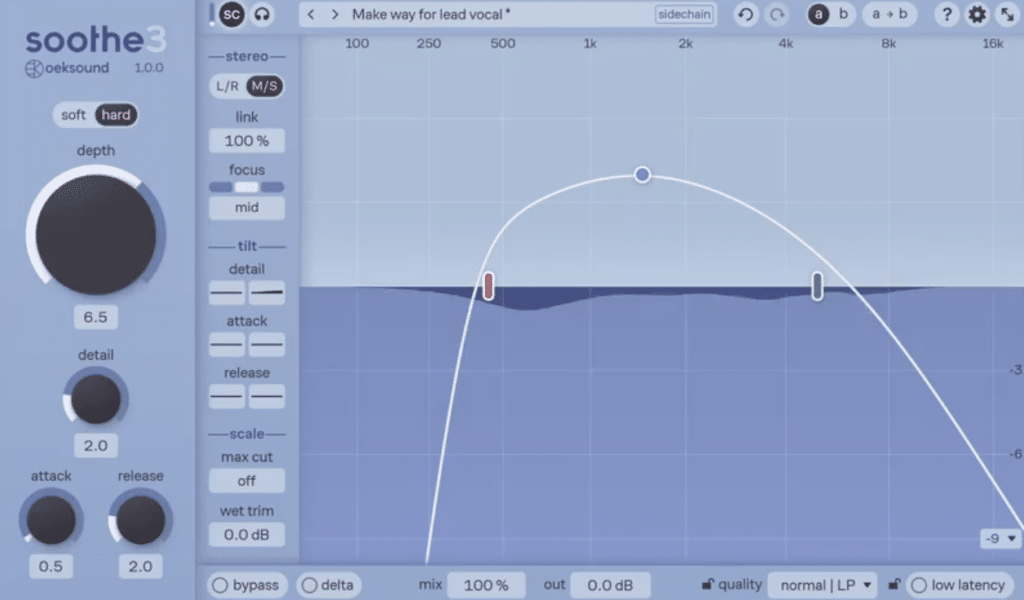Open settings gear icon
The width and height of the screenshot is (1024, 600).
pyautogui.click(x=977, y=14)
